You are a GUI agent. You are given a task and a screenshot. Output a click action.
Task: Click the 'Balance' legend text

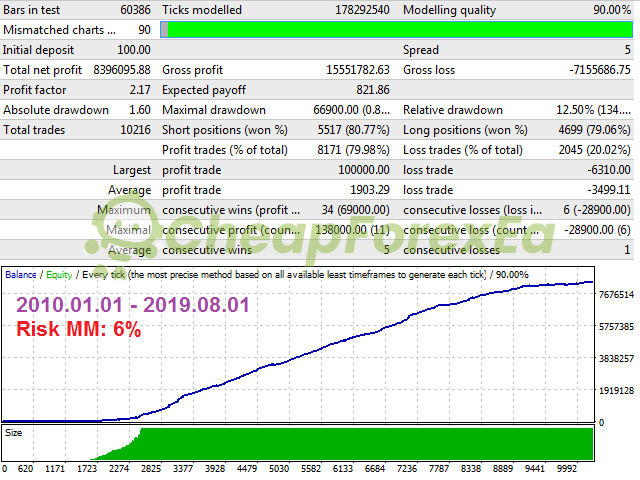[21, 275]
